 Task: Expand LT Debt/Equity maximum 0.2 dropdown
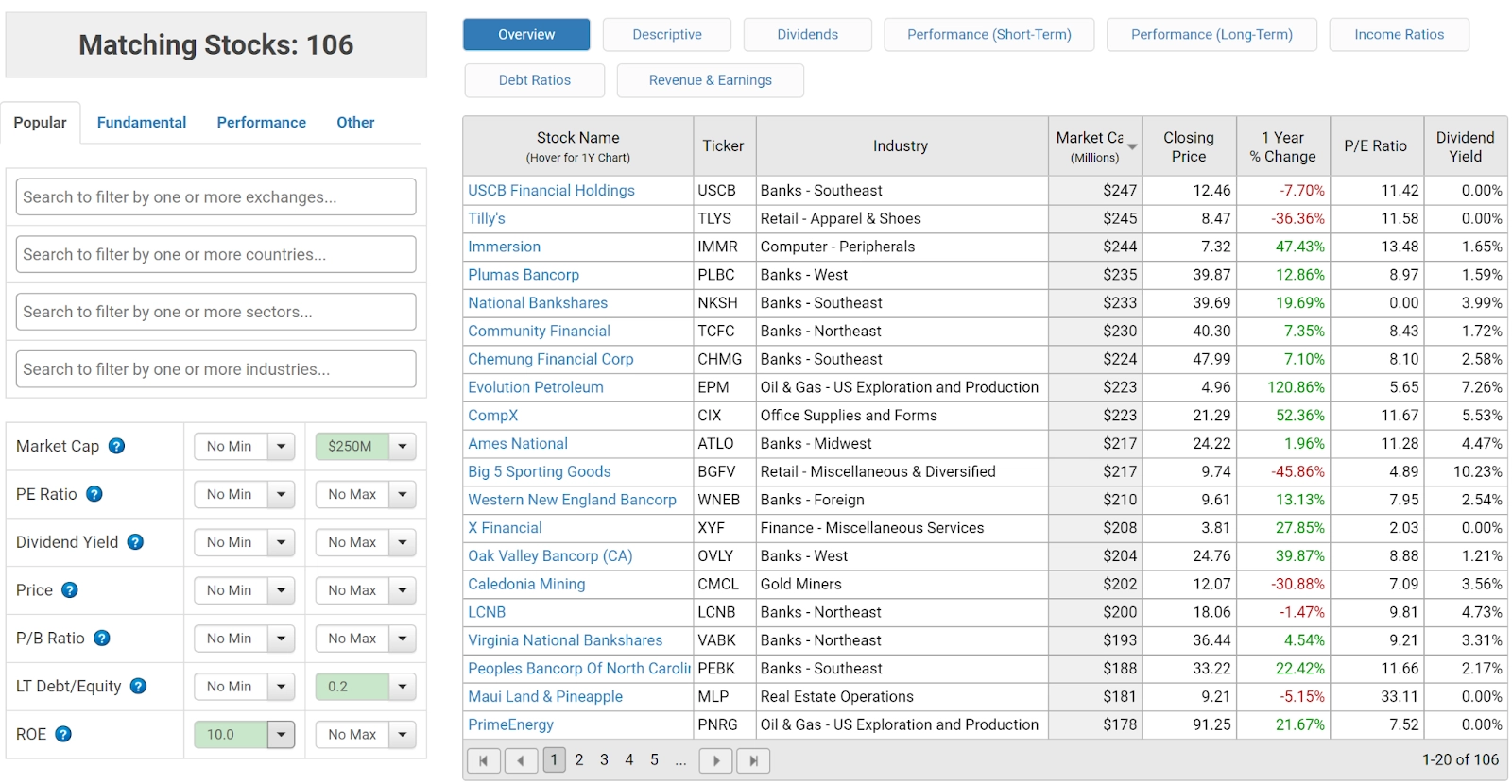point(403,687)
